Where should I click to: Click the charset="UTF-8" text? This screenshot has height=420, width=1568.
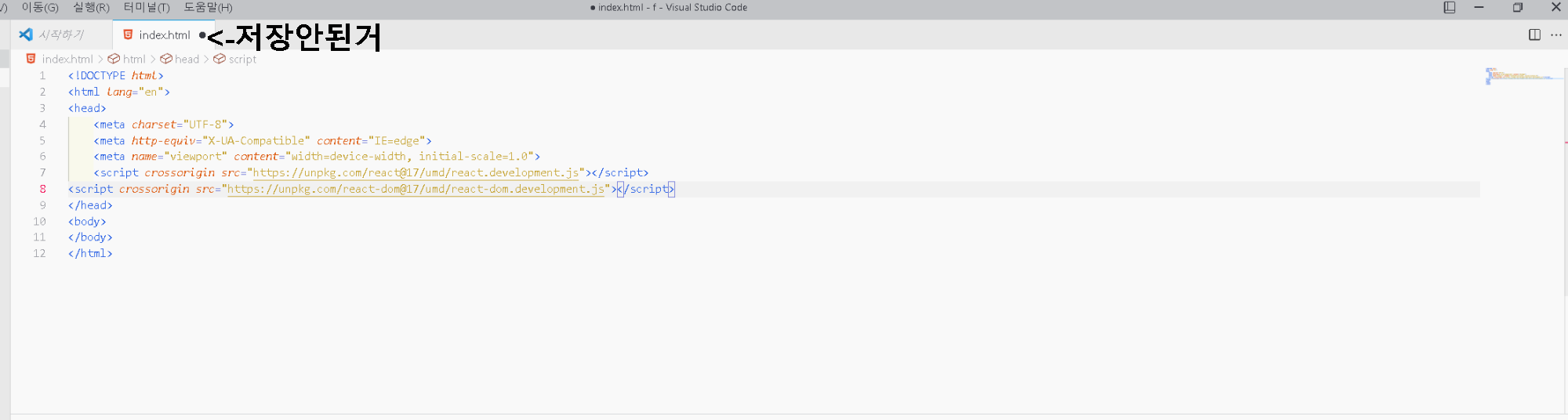tap(180, 124)
